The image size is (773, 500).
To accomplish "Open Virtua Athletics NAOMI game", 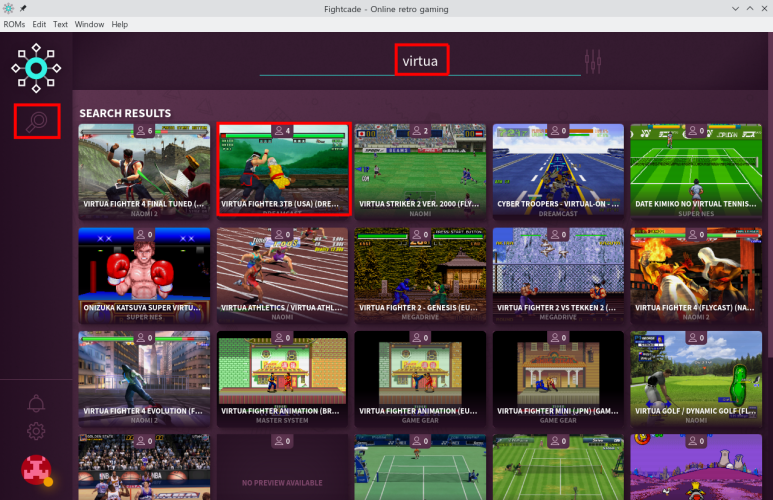I will (282, 275).
